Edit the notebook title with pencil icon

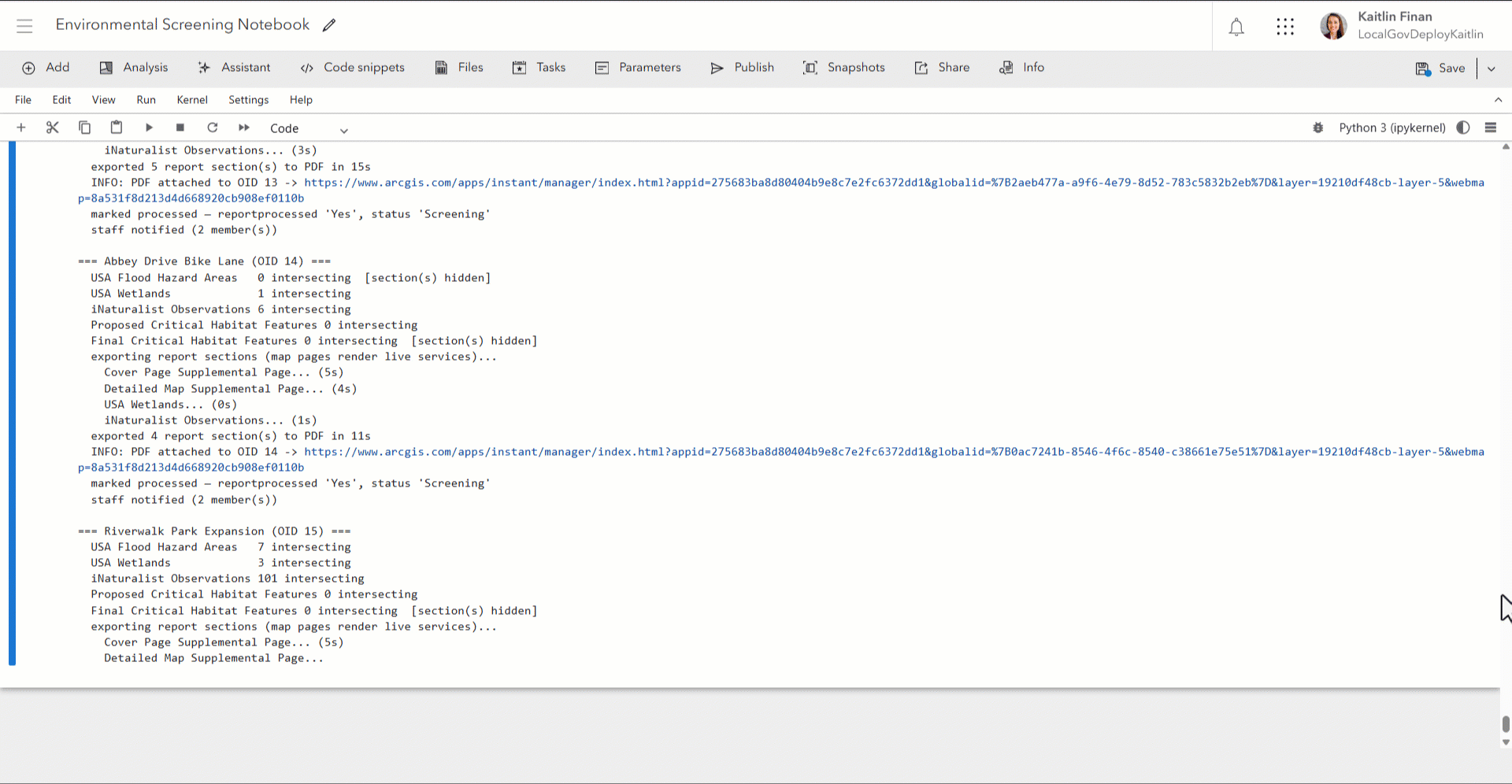[329, 25]
